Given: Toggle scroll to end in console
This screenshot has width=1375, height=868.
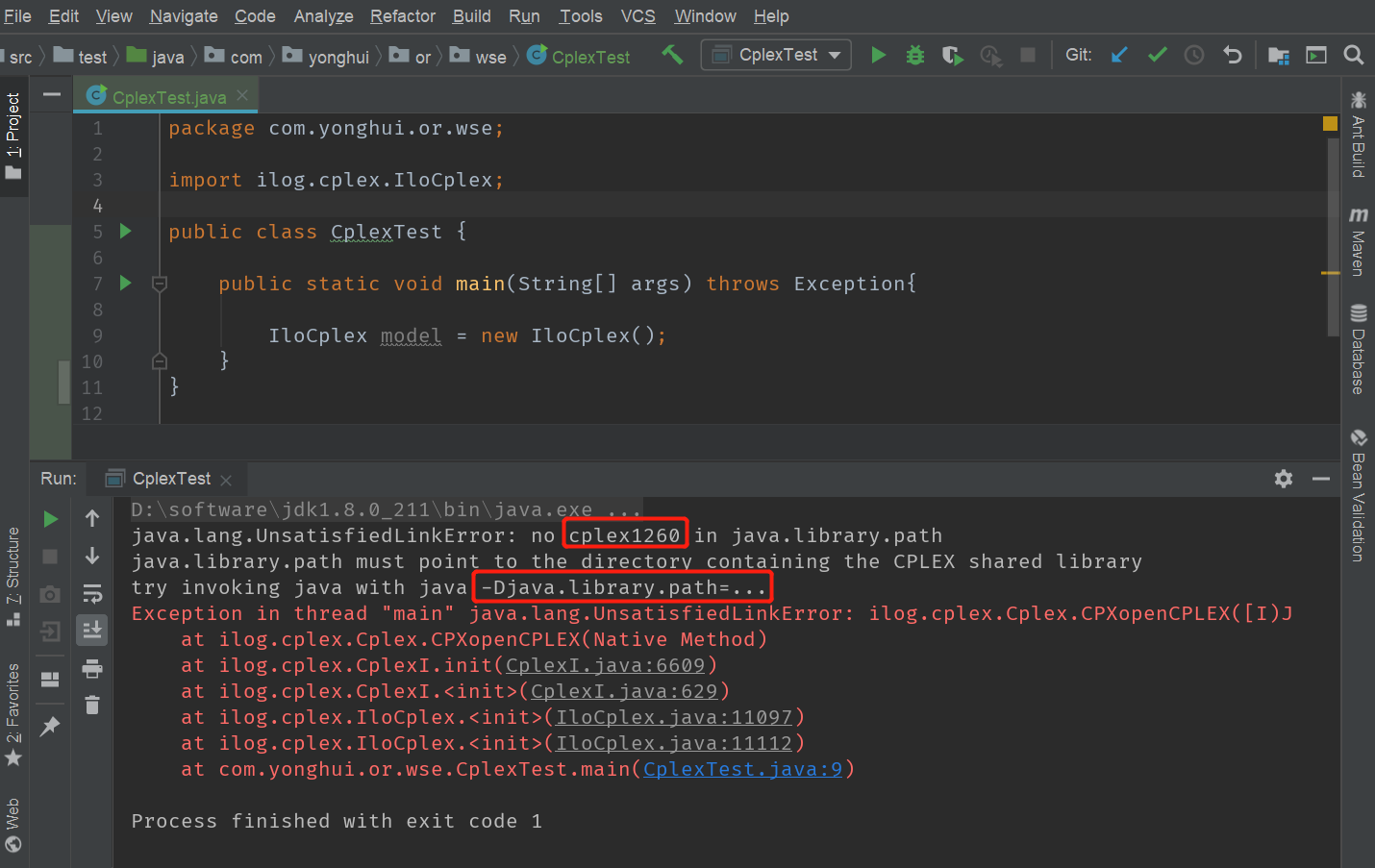Looking at the screenshot, I should tap(92, 631).
